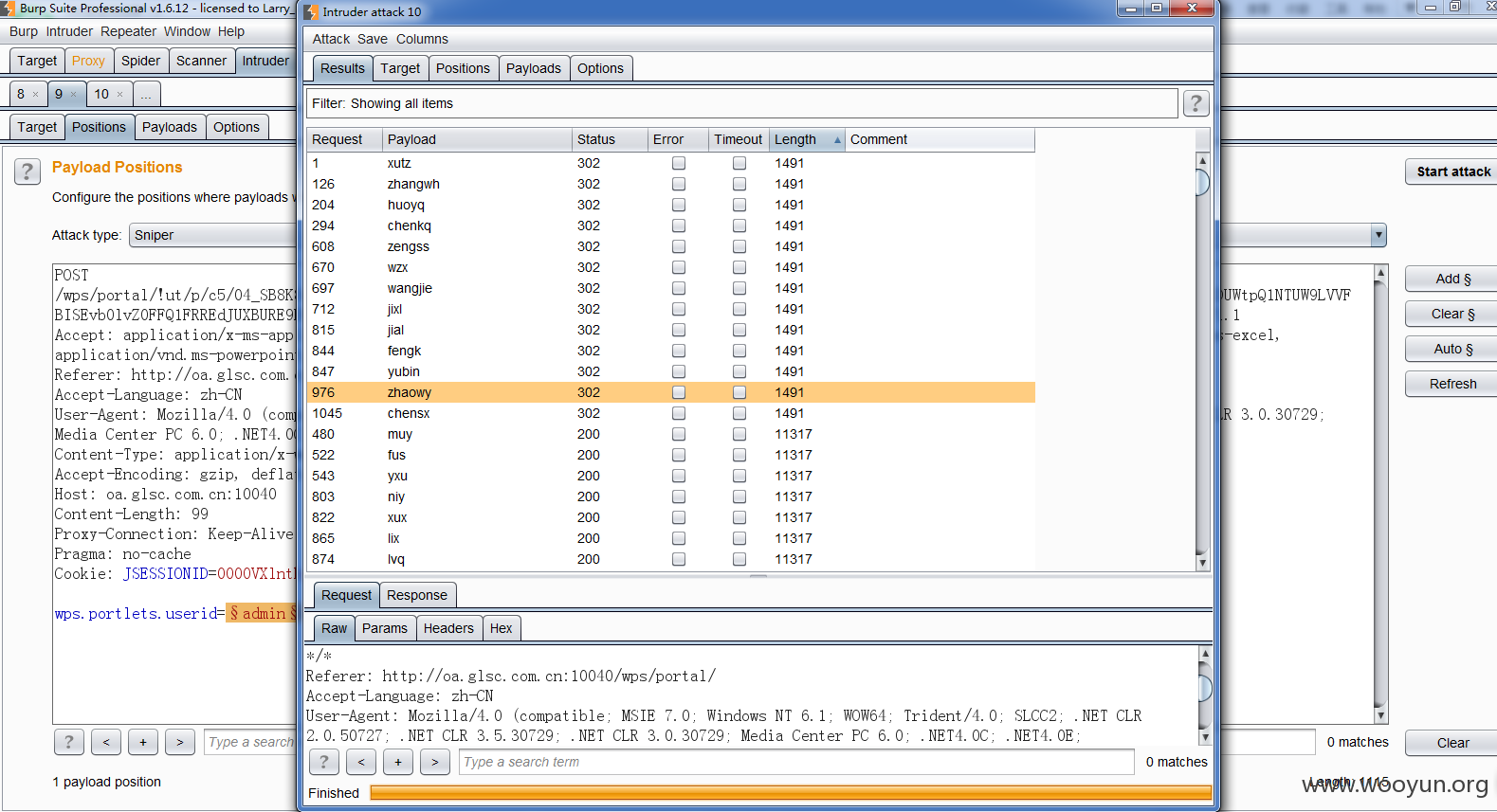Click the results table vertical scrollbar thumb
1497x812 pixels.
pos(1202,182)
